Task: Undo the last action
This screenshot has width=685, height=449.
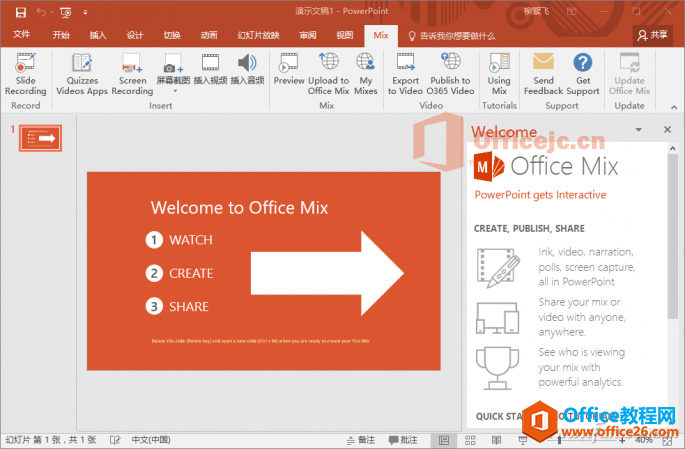Action: tap(41, 12)
